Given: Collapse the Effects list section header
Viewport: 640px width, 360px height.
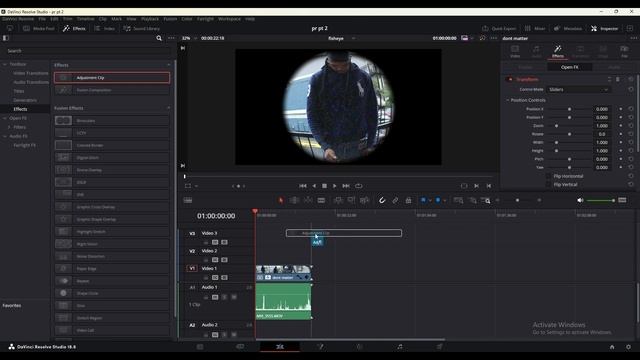Looking at the screenshot, I should point(169,65).
